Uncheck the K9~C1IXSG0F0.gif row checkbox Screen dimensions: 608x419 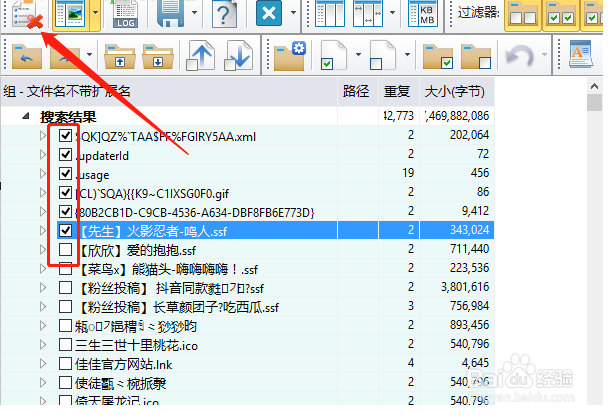(66, 193)
